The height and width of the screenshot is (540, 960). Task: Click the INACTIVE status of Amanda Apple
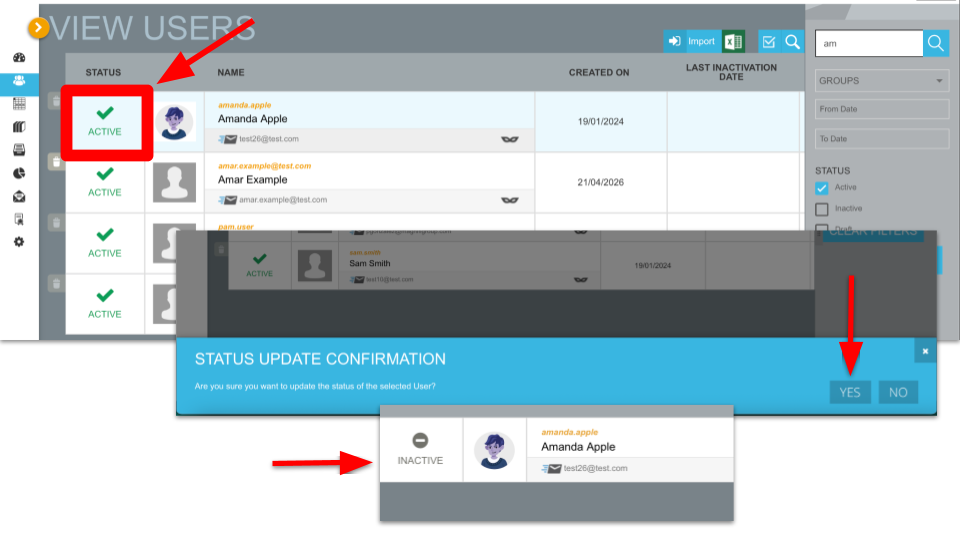(x=420, y=450)
